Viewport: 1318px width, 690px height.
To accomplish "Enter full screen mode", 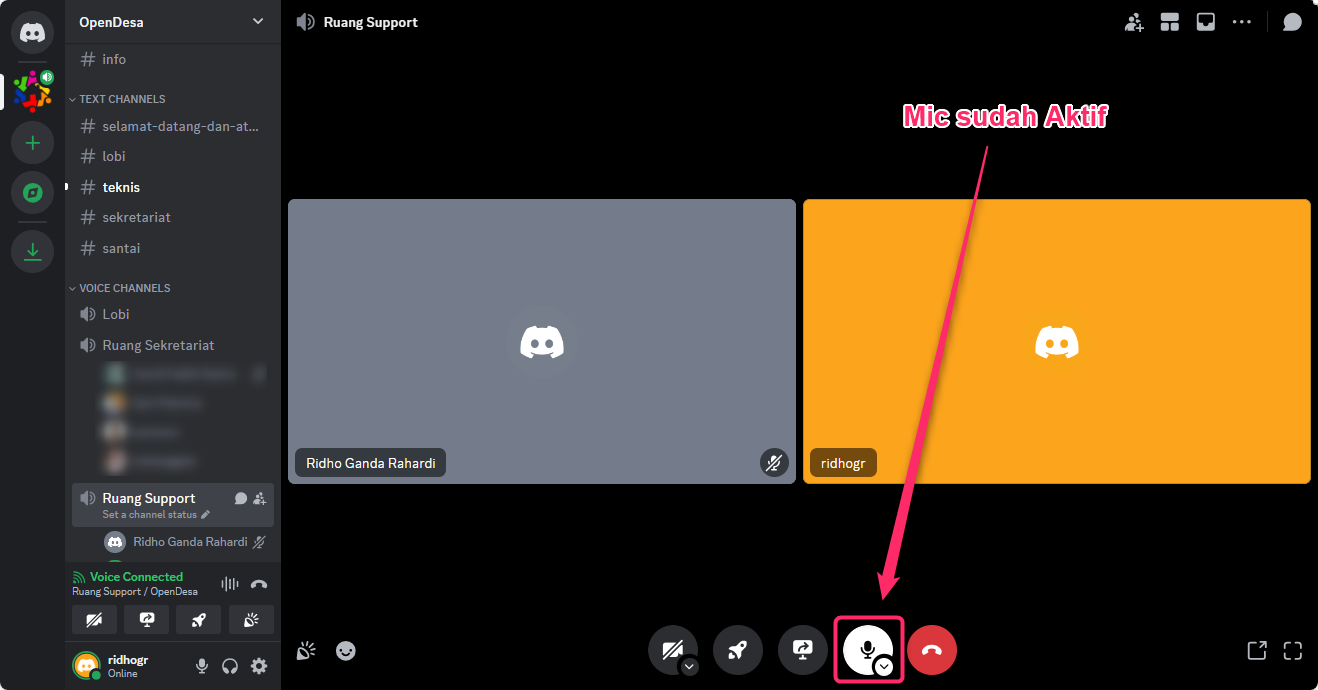I will pos(1293,650).
